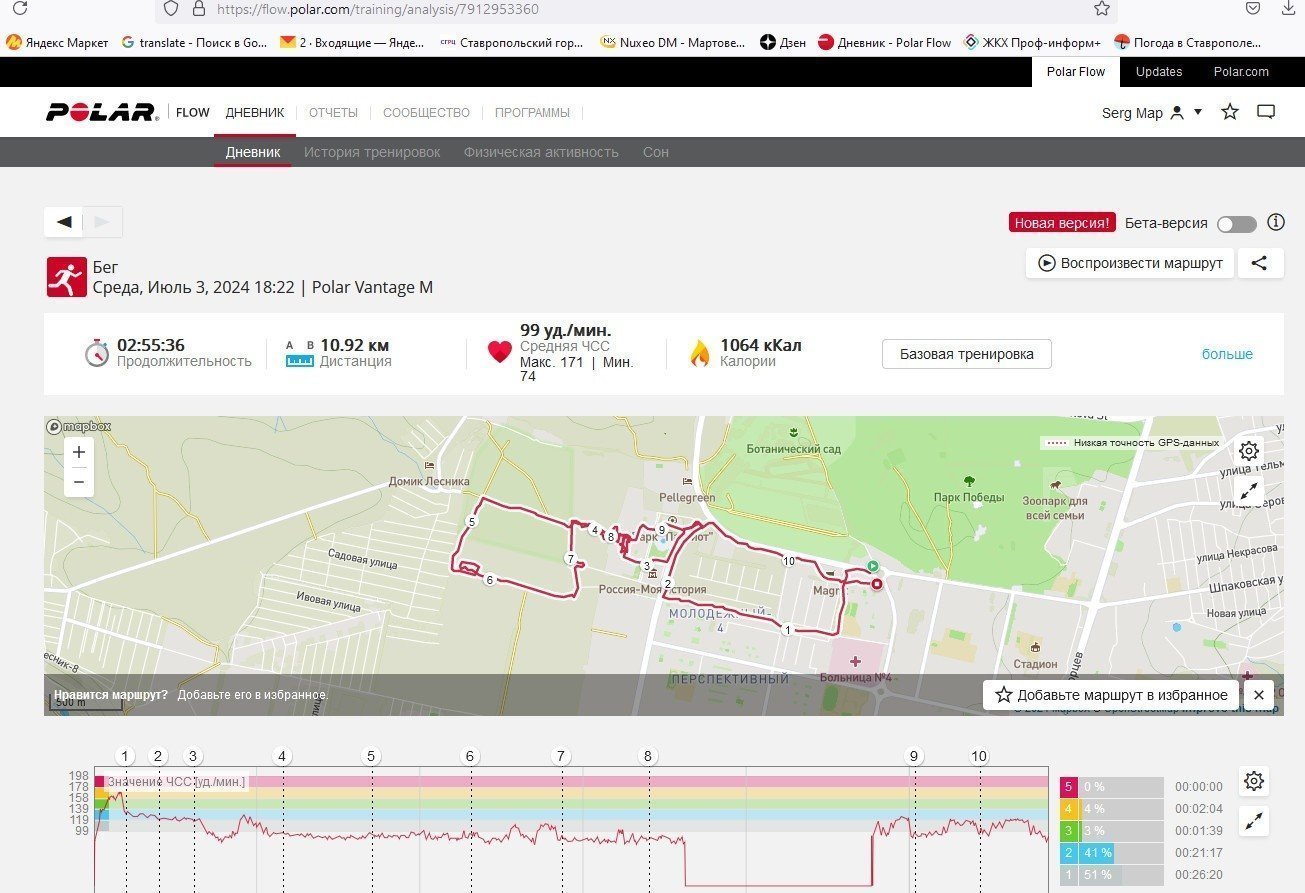Open the ЖКХ Проф-информ+ bookmark
The image size is (1305, 893).
[1033, 42]
